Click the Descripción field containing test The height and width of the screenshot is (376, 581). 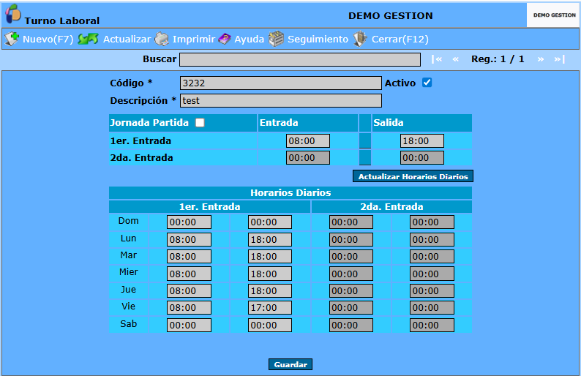tap(280, 101)
